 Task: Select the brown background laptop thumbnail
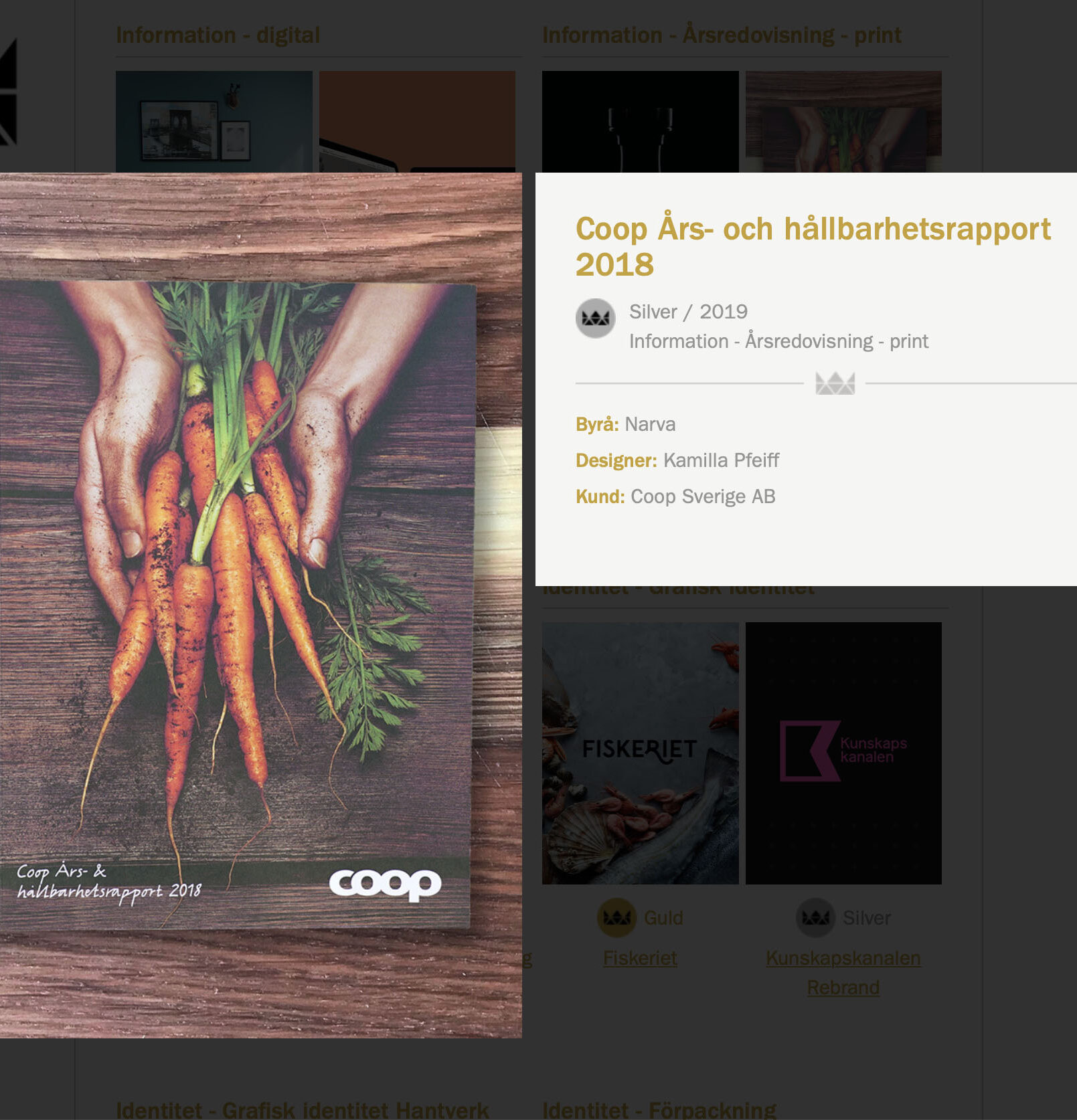(417, 122)
